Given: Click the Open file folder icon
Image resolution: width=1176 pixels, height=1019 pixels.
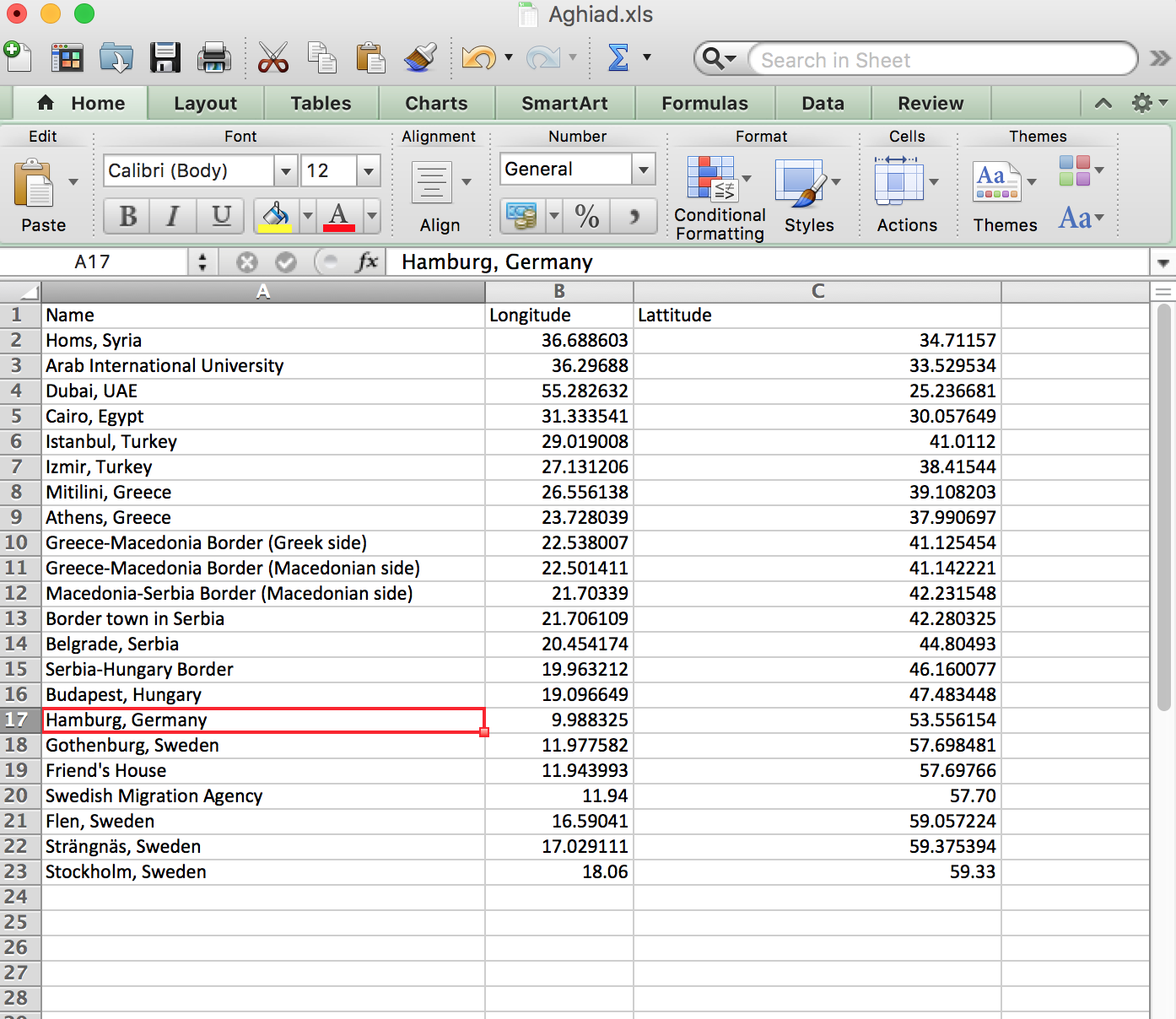Looking at the screenshot, I should pos(116,57).
